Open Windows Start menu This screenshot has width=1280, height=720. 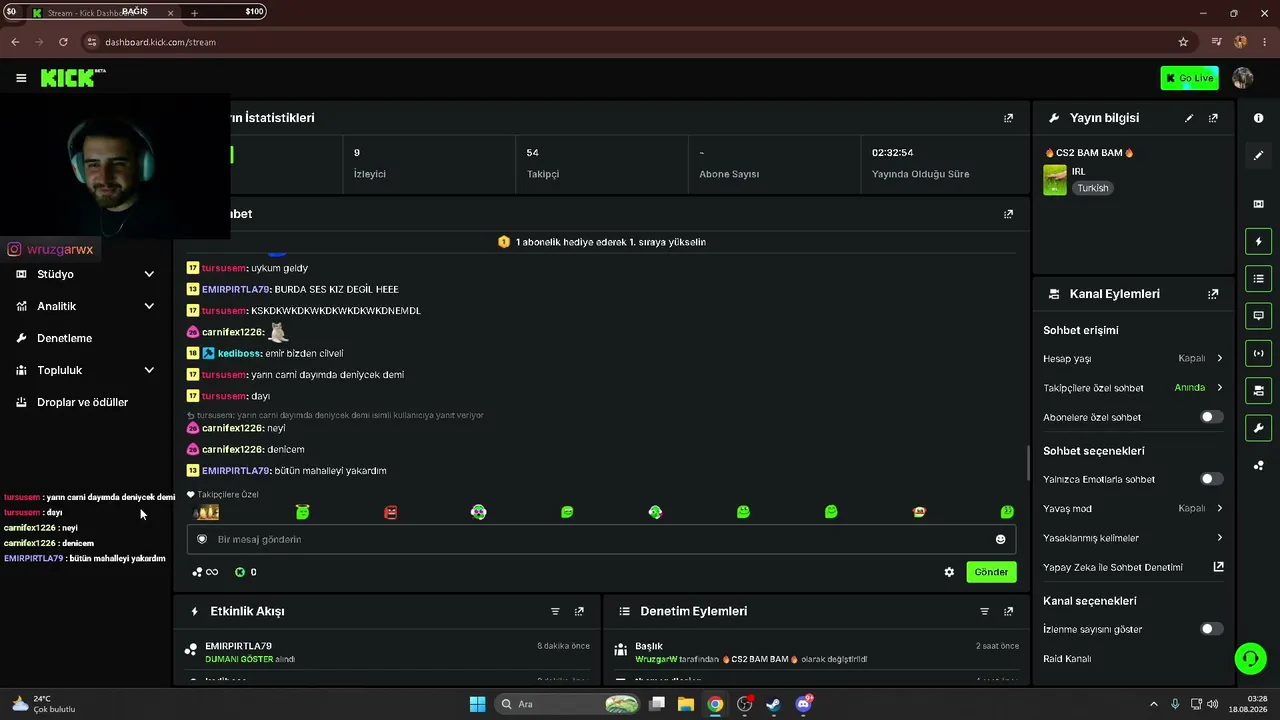(x=477, y=704)
